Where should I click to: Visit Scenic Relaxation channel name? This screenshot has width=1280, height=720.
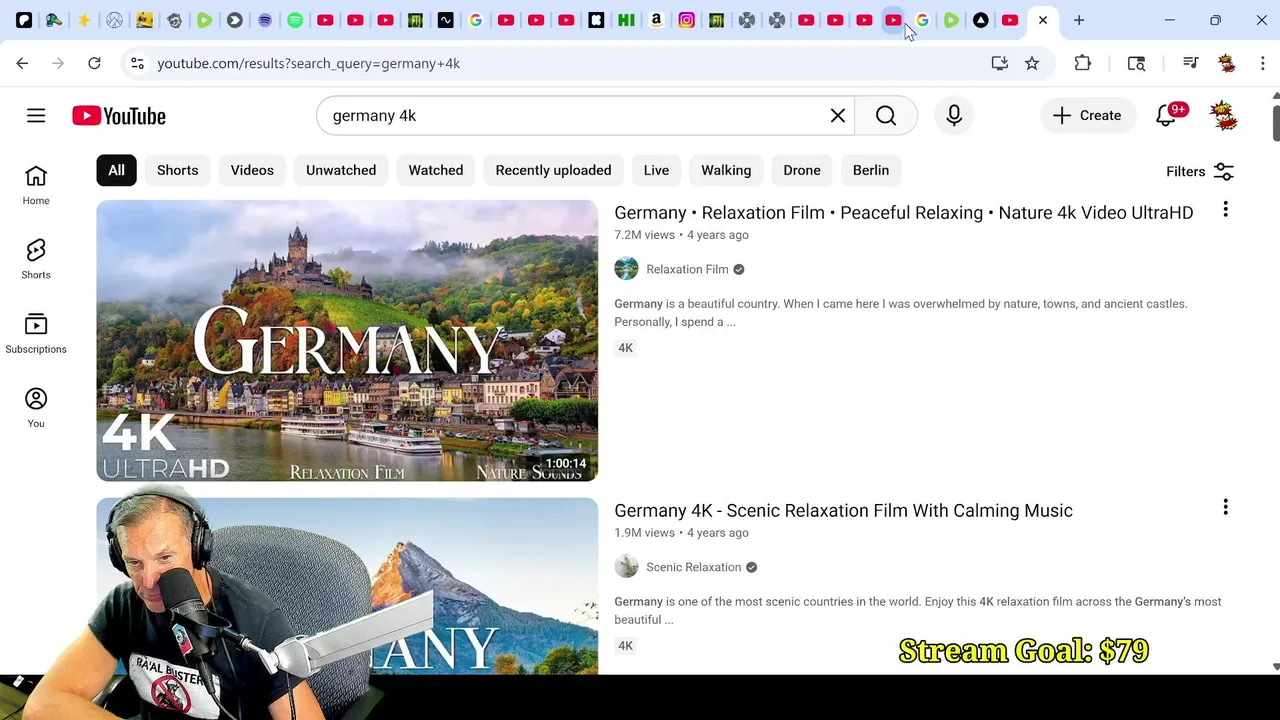[693, 567]
